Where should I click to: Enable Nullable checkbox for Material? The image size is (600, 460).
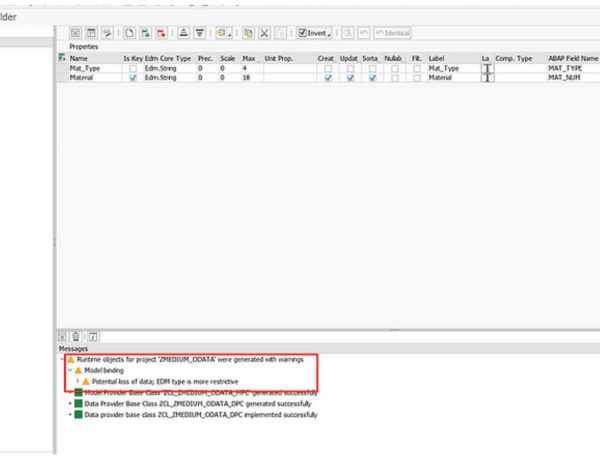[395, 78]
